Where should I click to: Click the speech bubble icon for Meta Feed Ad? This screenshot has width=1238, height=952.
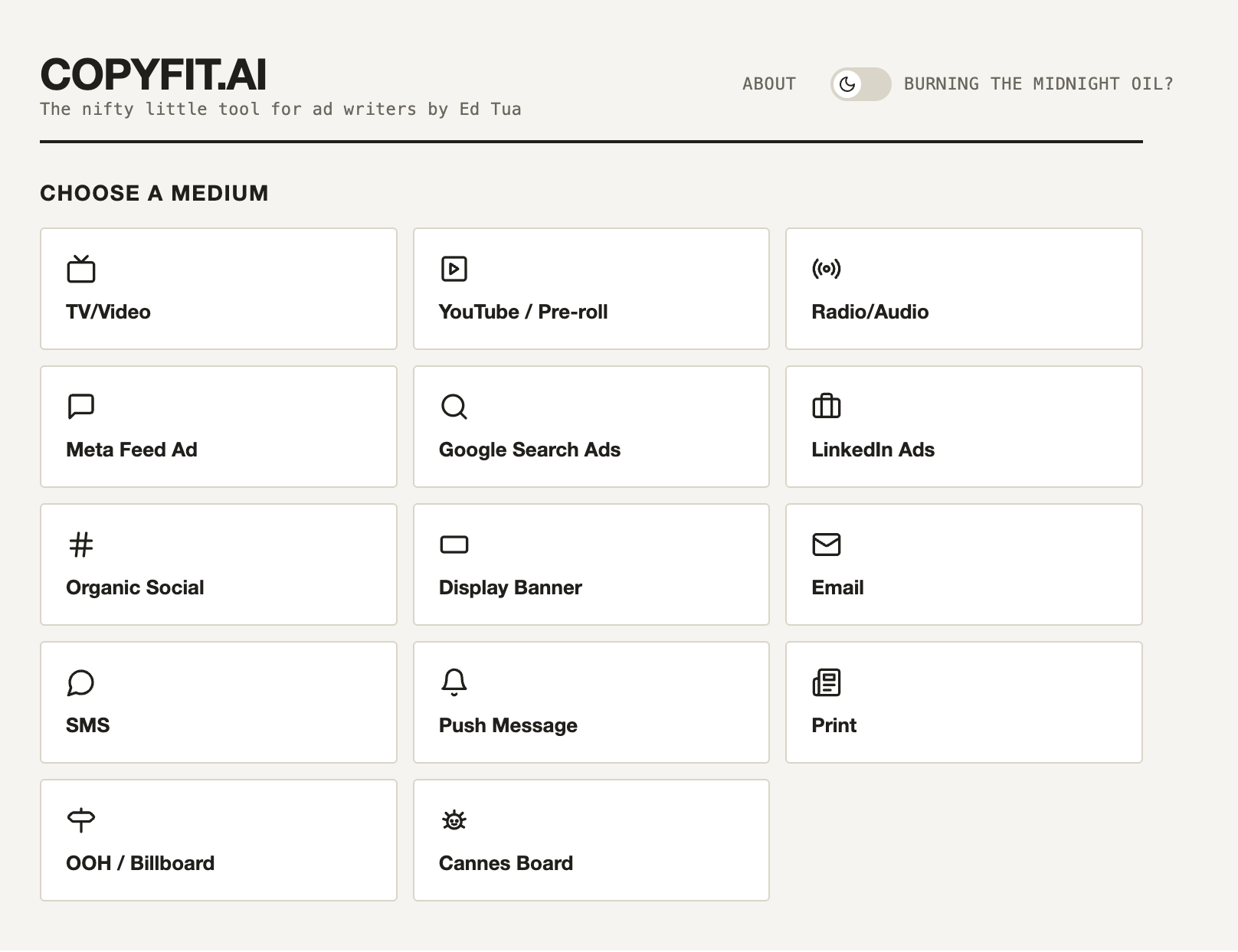click(x=81, y=407)
